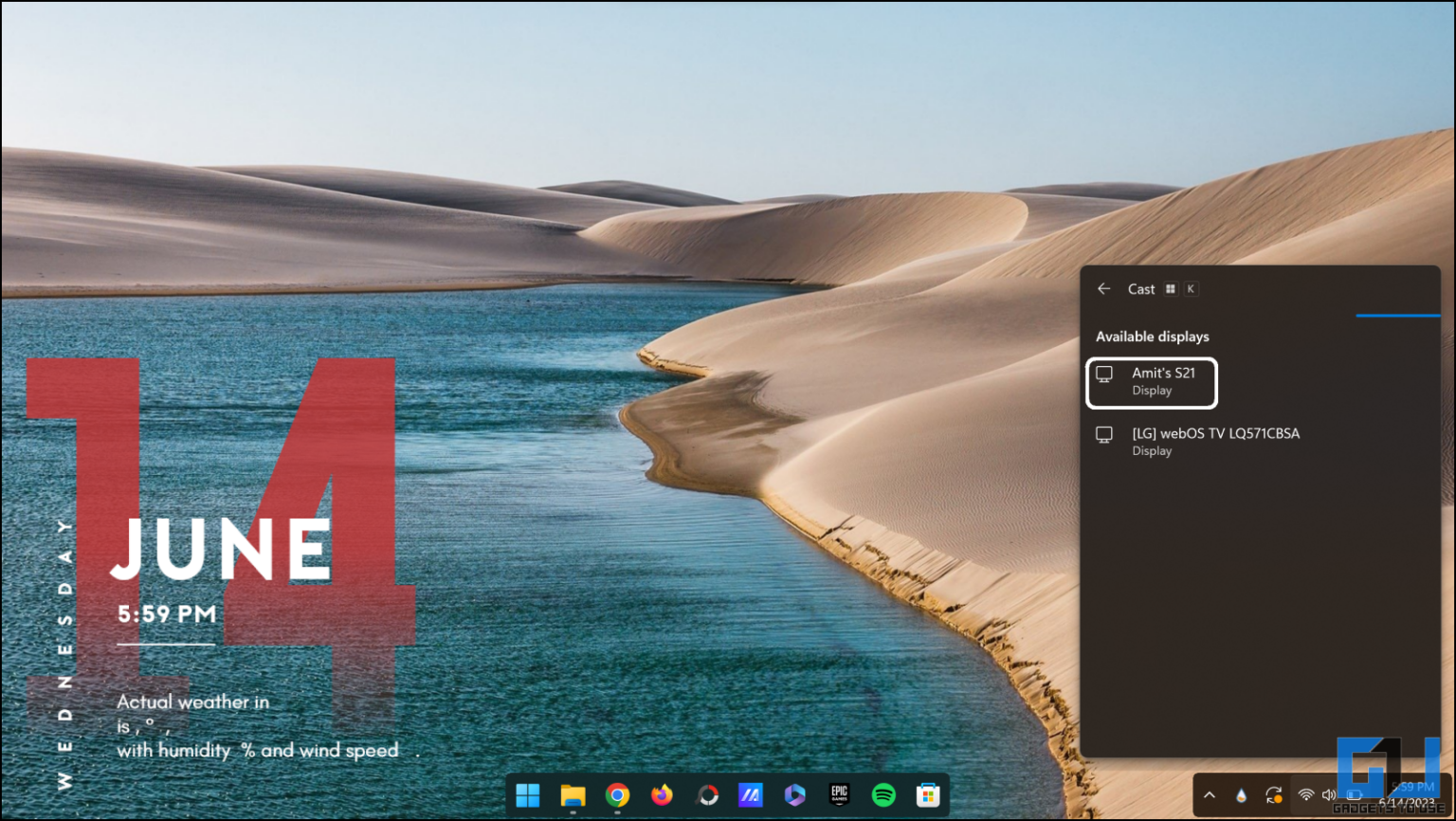Open the Wi-Fi quick settings icon
The height and width of the screenshot is (821, 1456).
pyautogui.click(x=1306, y=795)
